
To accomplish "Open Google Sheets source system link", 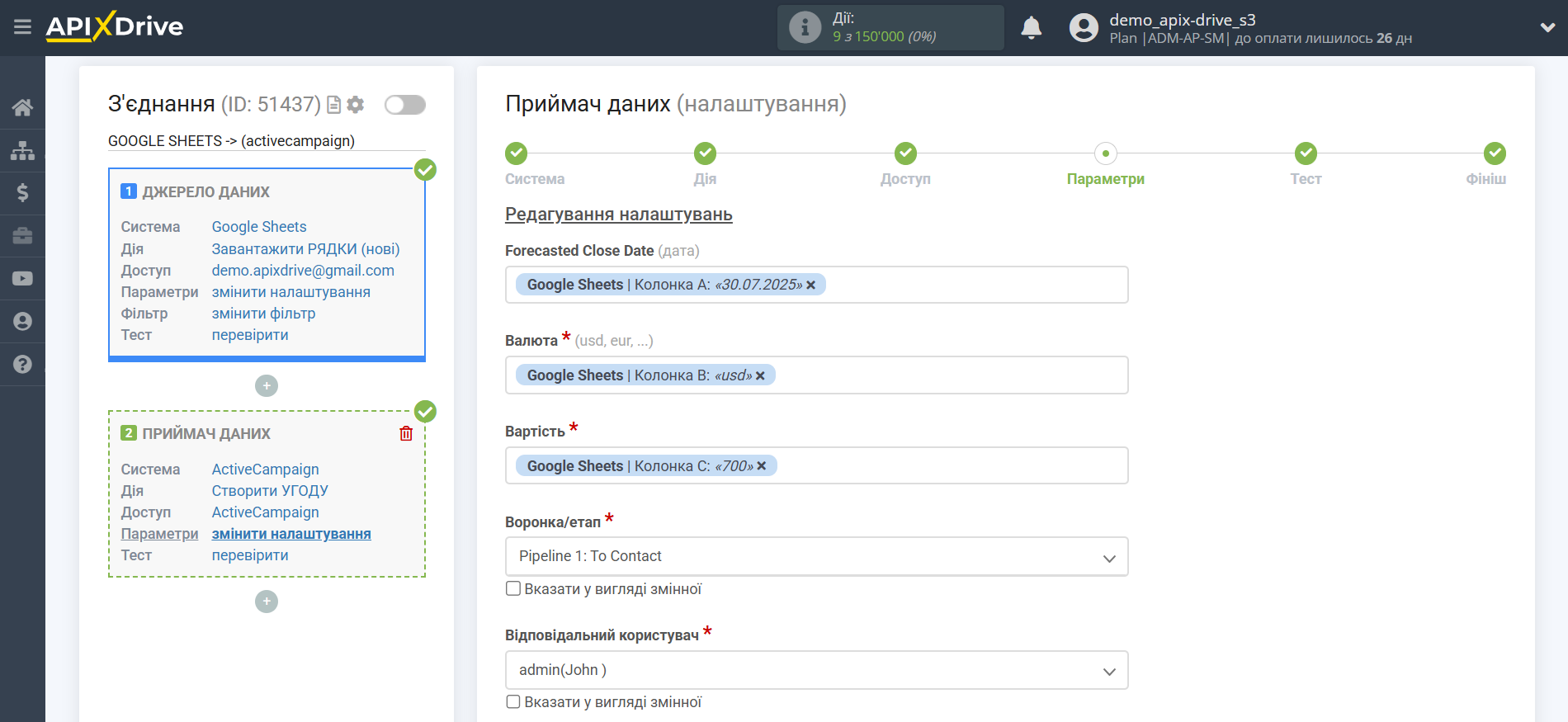I will [x=259, y=227].
